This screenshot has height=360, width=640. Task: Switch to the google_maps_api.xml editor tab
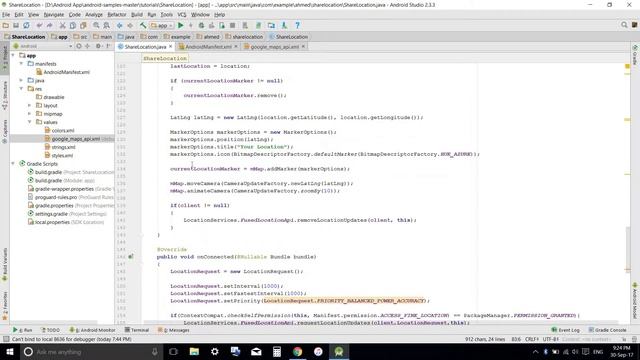point(274,47)
